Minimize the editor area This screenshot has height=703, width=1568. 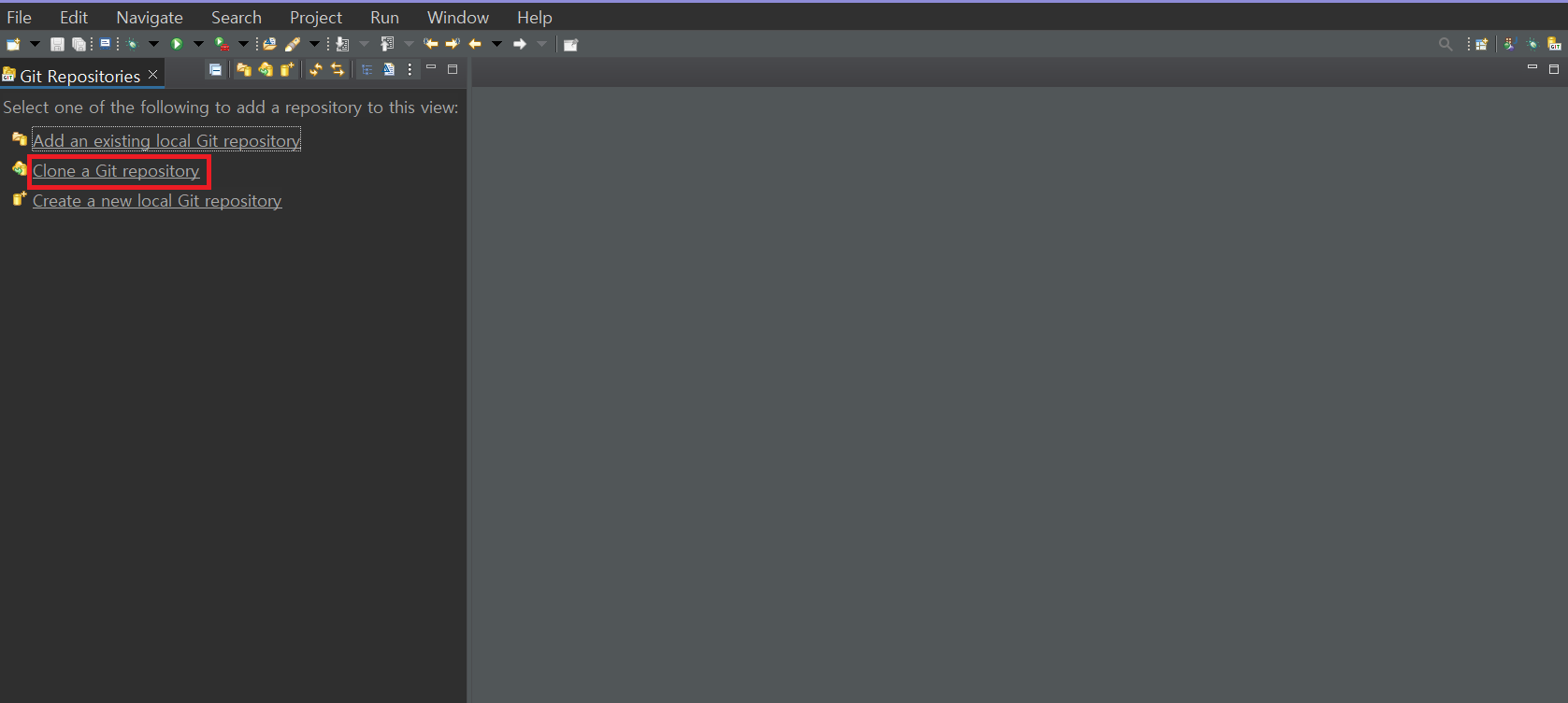(x=1532, y=67)
